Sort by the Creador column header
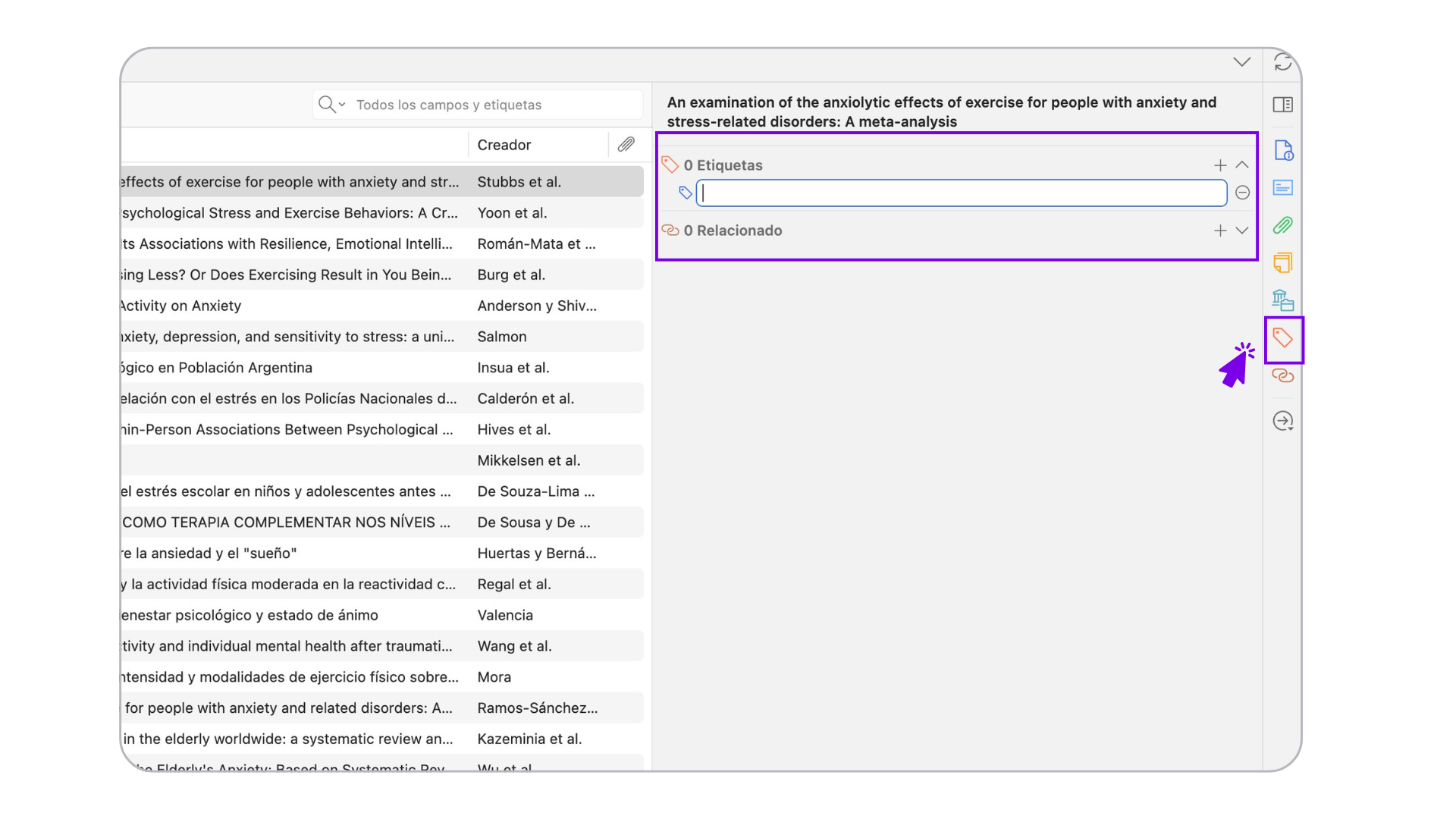This screenshot has height=819, width=1456. [x=504, y=145]
